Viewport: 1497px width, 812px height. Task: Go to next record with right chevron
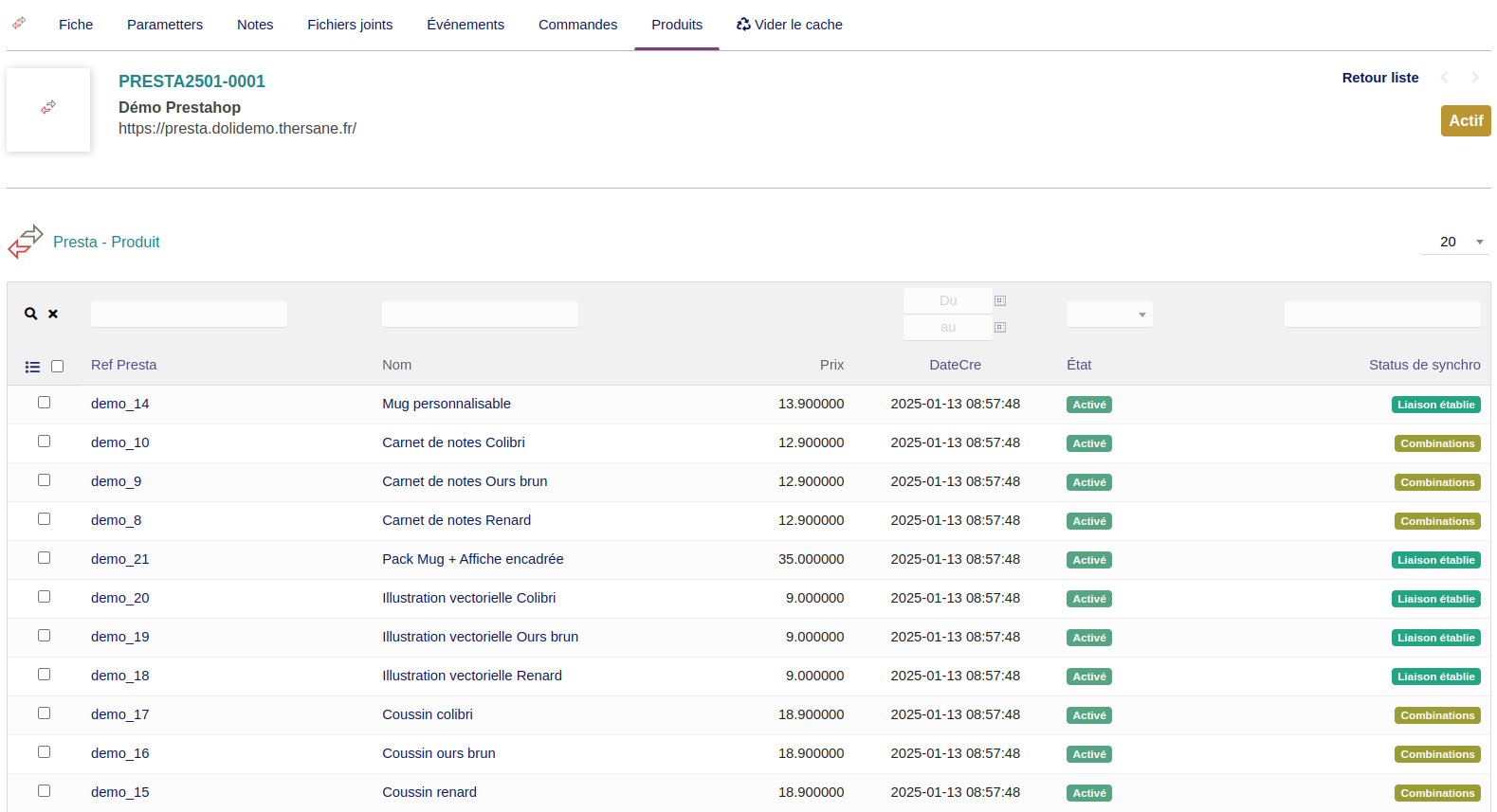(1474, 78)
